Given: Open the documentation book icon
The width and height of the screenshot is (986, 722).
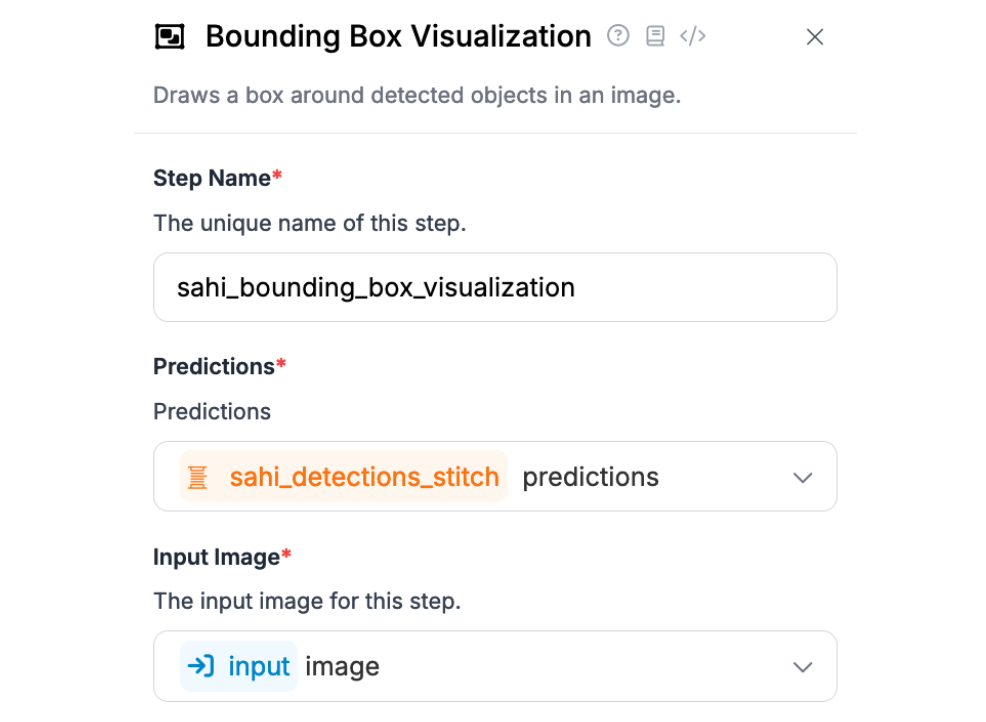Looking at the screenshot, I should point(655,36).
